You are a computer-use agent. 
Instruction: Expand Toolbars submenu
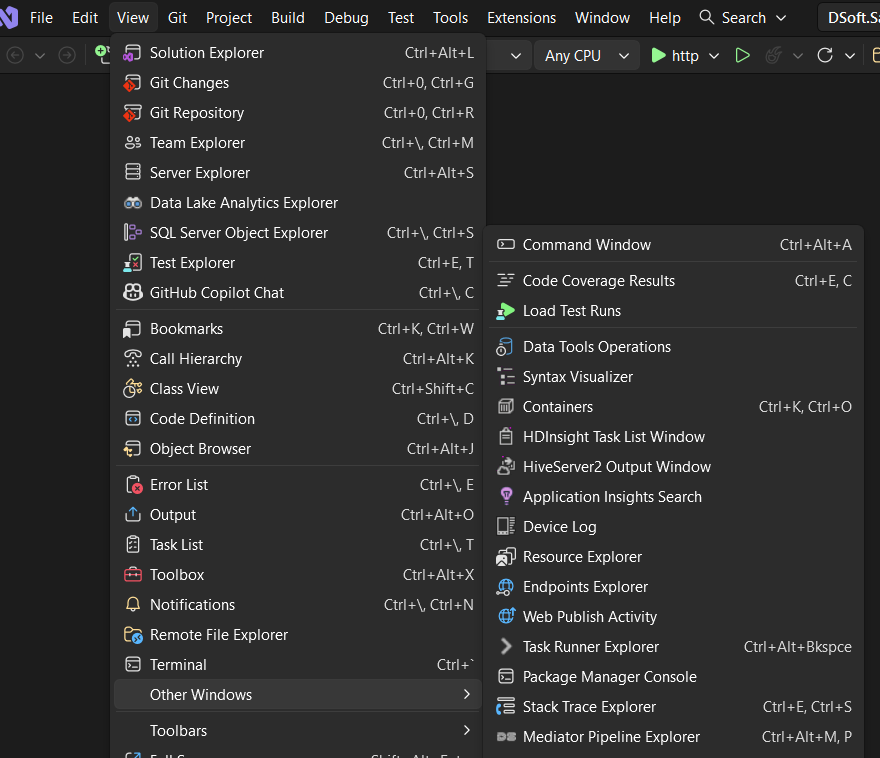[x=297, y=731]
